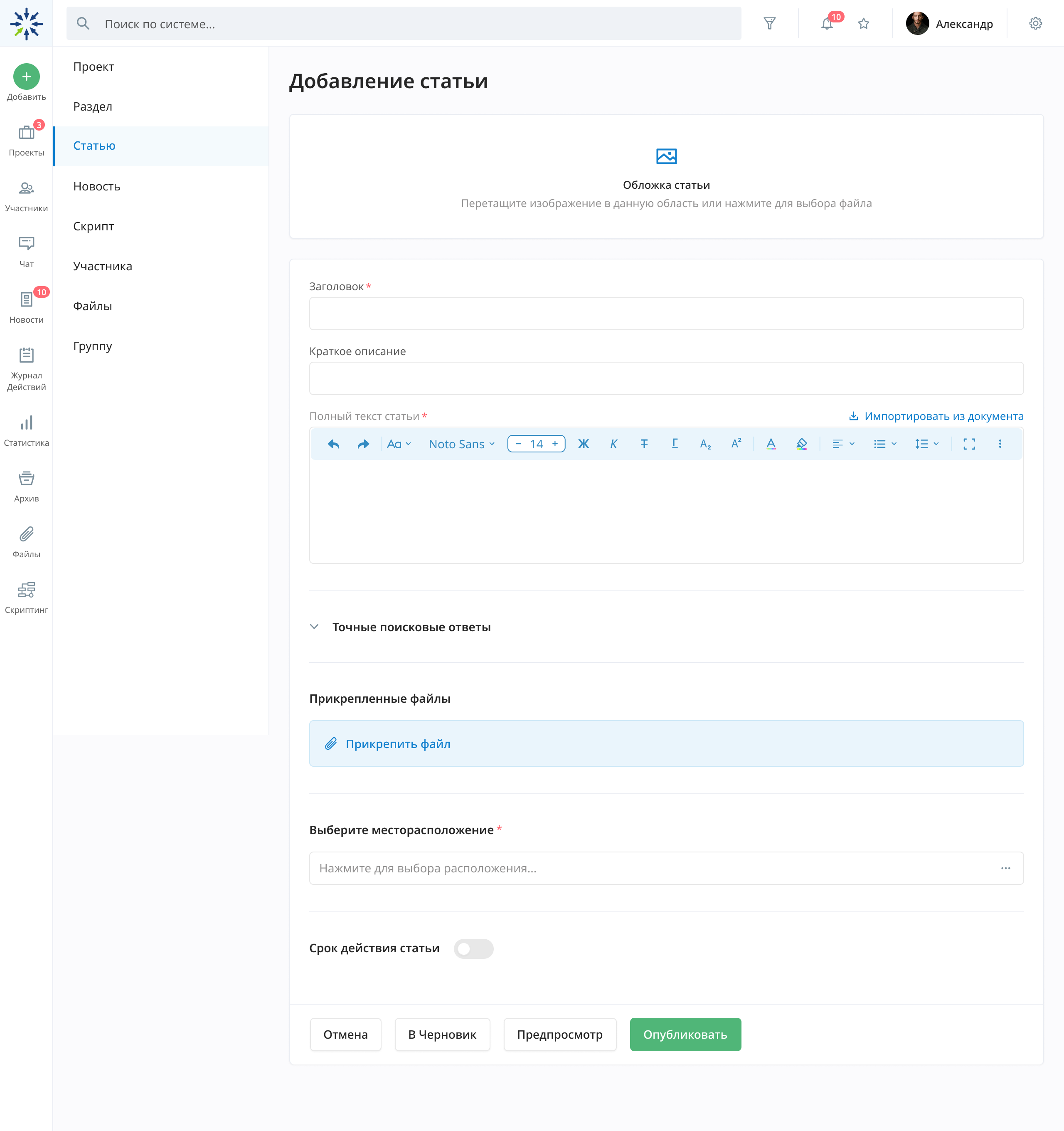Select Скрипт in the add menu
The image size is (1064, 1131).
pyautogui.click(x=93, y=227)
